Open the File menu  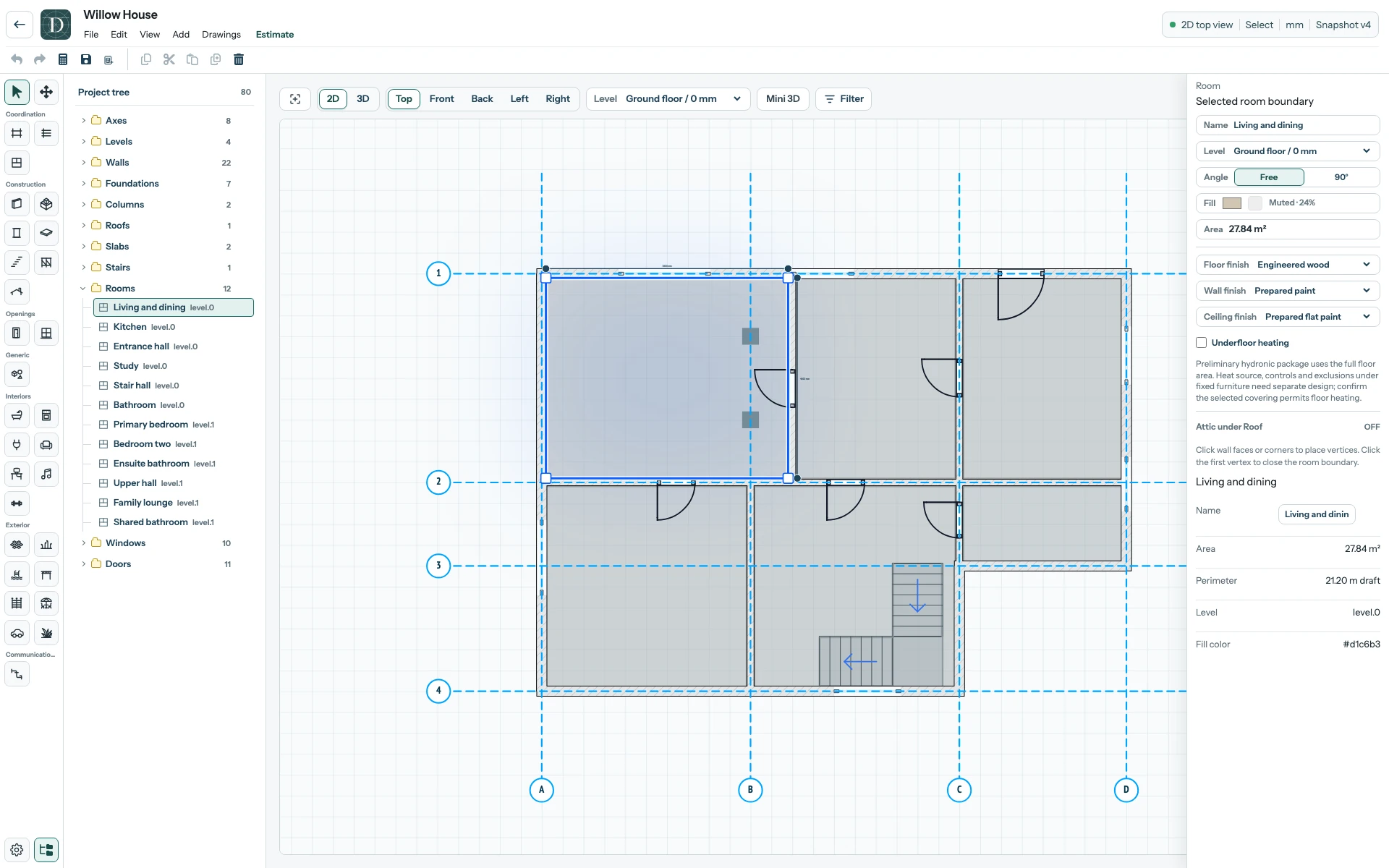(91, 35)
